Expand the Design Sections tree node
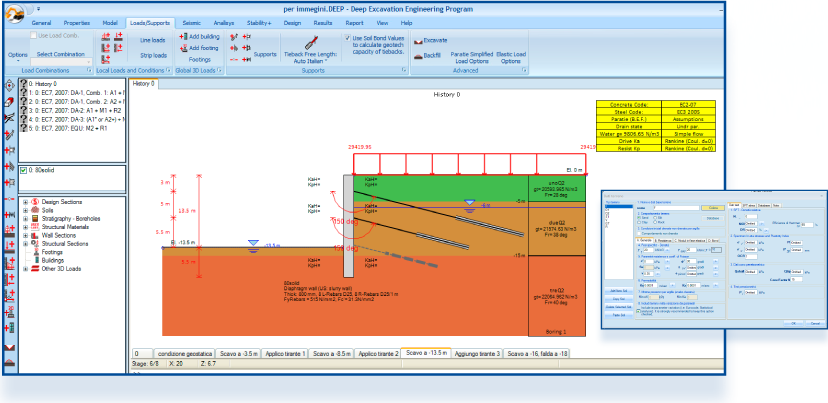Screen dimensions: 828x403 point(25,202)
